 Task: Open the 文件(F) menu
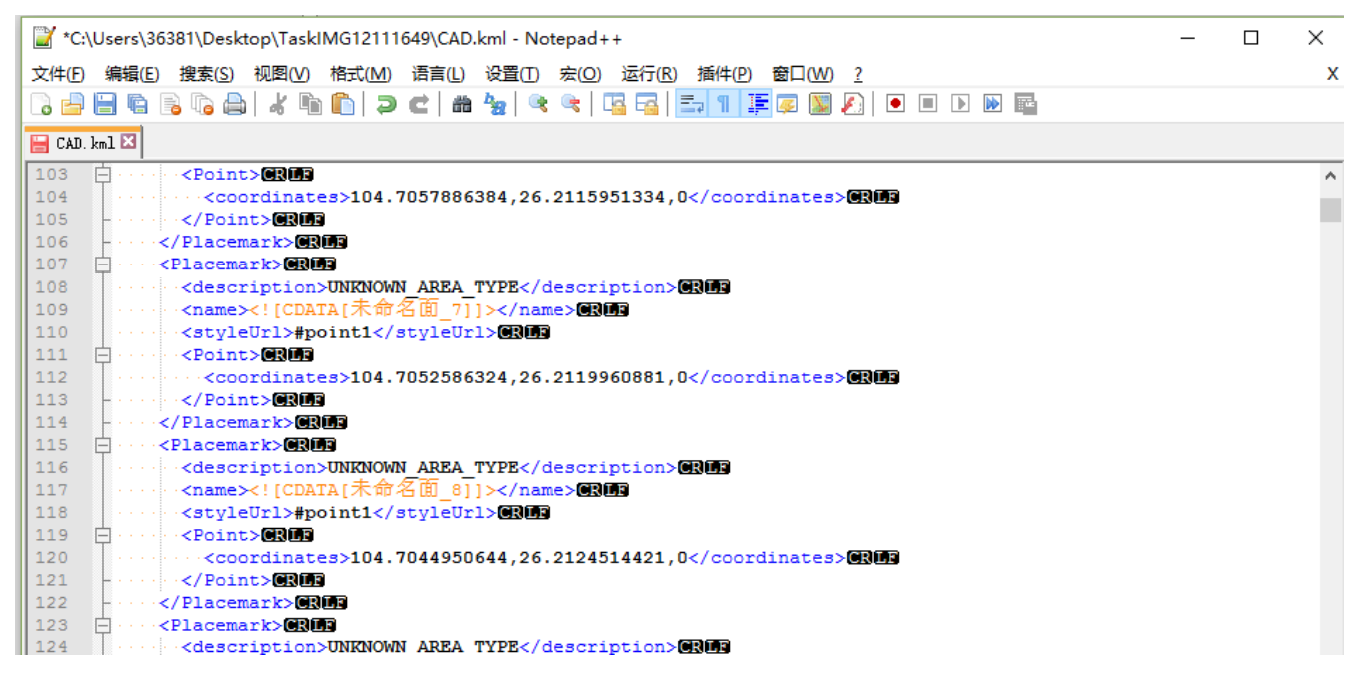[x=58, y=74]
